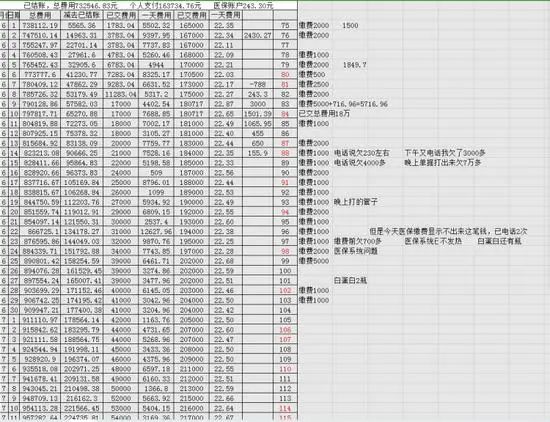Screen dimensions: 550x422
Task: Select the cell with total 866725.1
Action: click(x=40, y=232)
